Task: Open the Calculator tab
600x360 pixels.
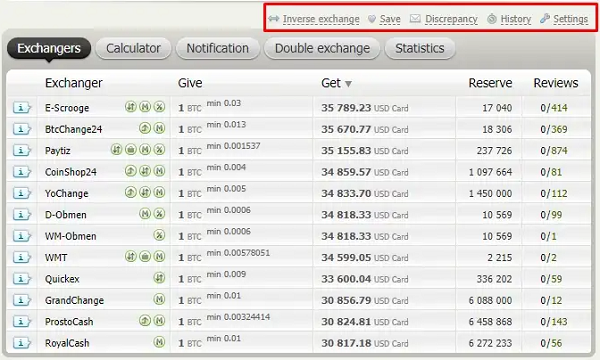Action: pos(133,49)
